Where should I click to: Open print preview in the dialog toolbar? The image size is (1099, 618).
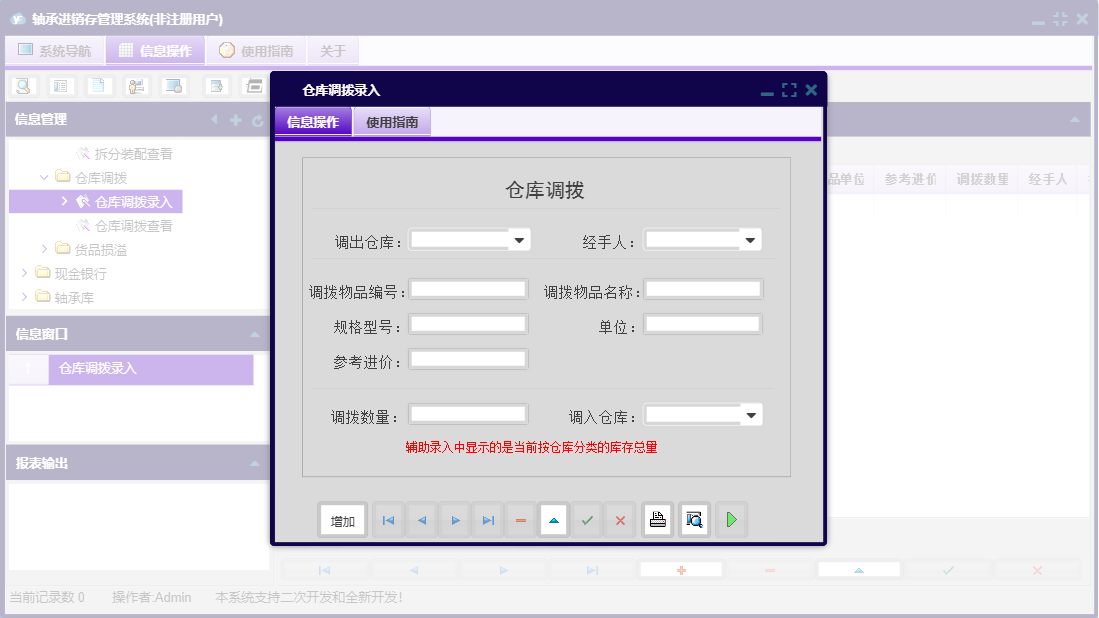point(694,519)
